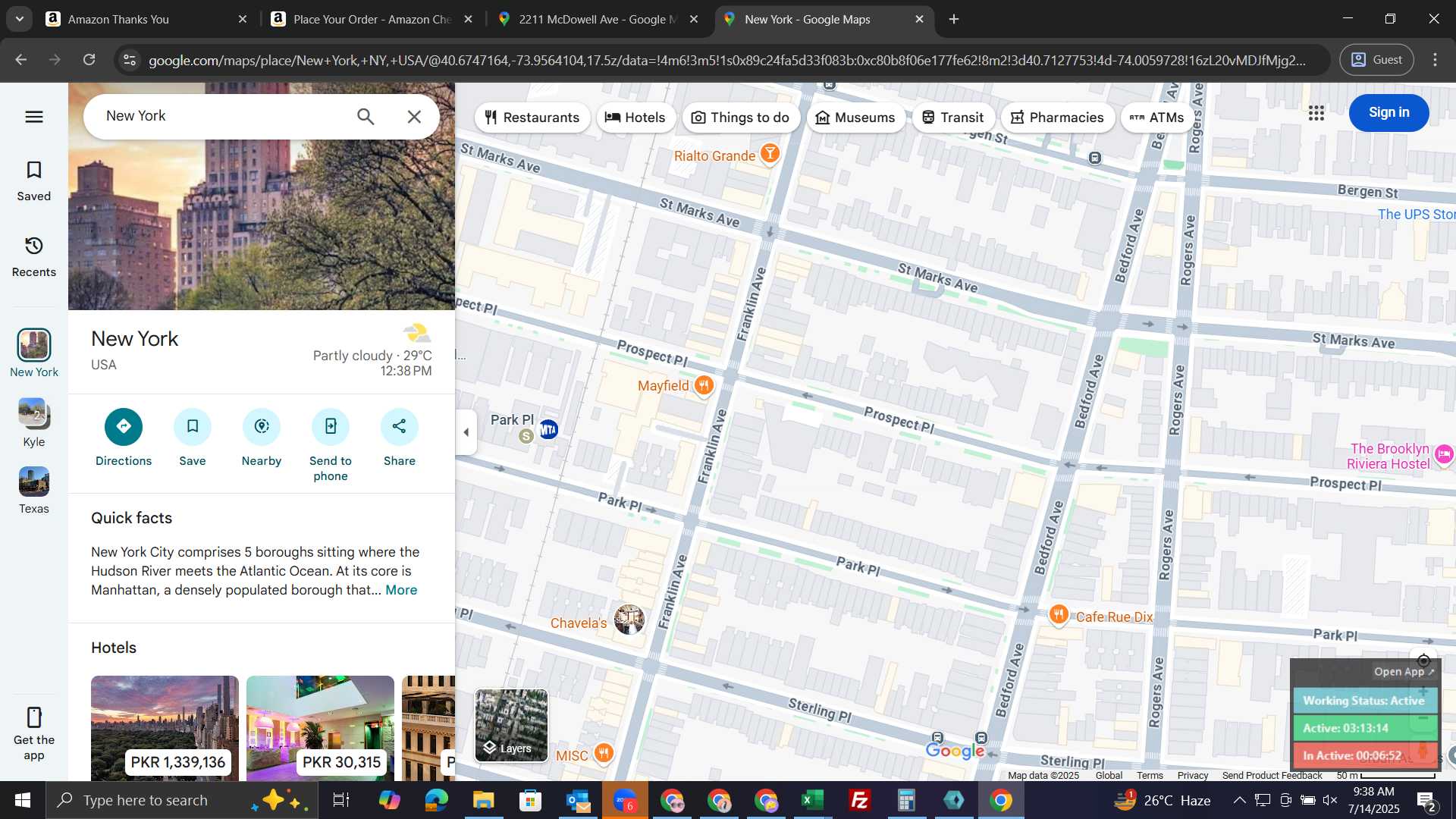Open the Privacy link
Image resolution: width=1456 pixels, height=819 pixels.
pyautogui.click(x=1193, y=775)
